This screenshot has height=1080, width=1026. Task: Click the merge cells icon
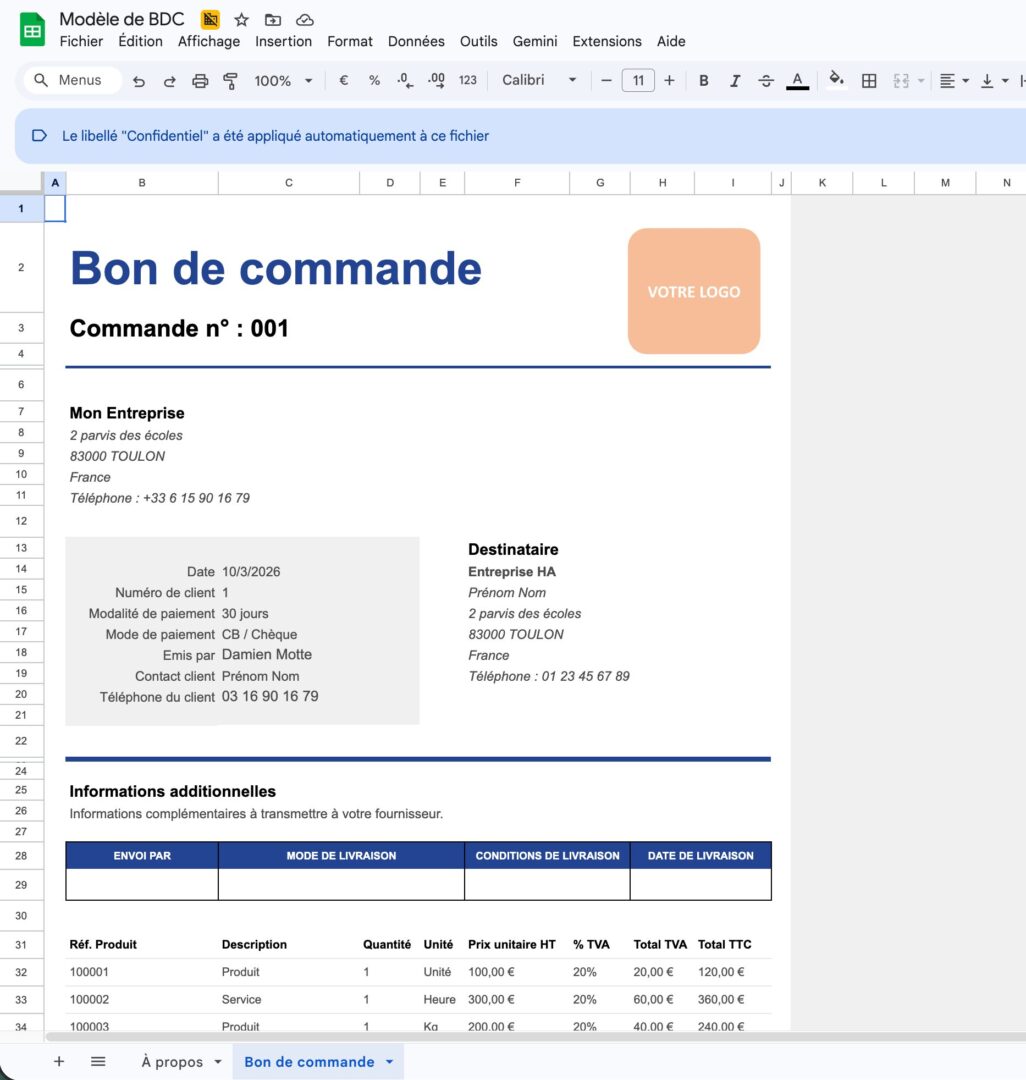point(901,81)
